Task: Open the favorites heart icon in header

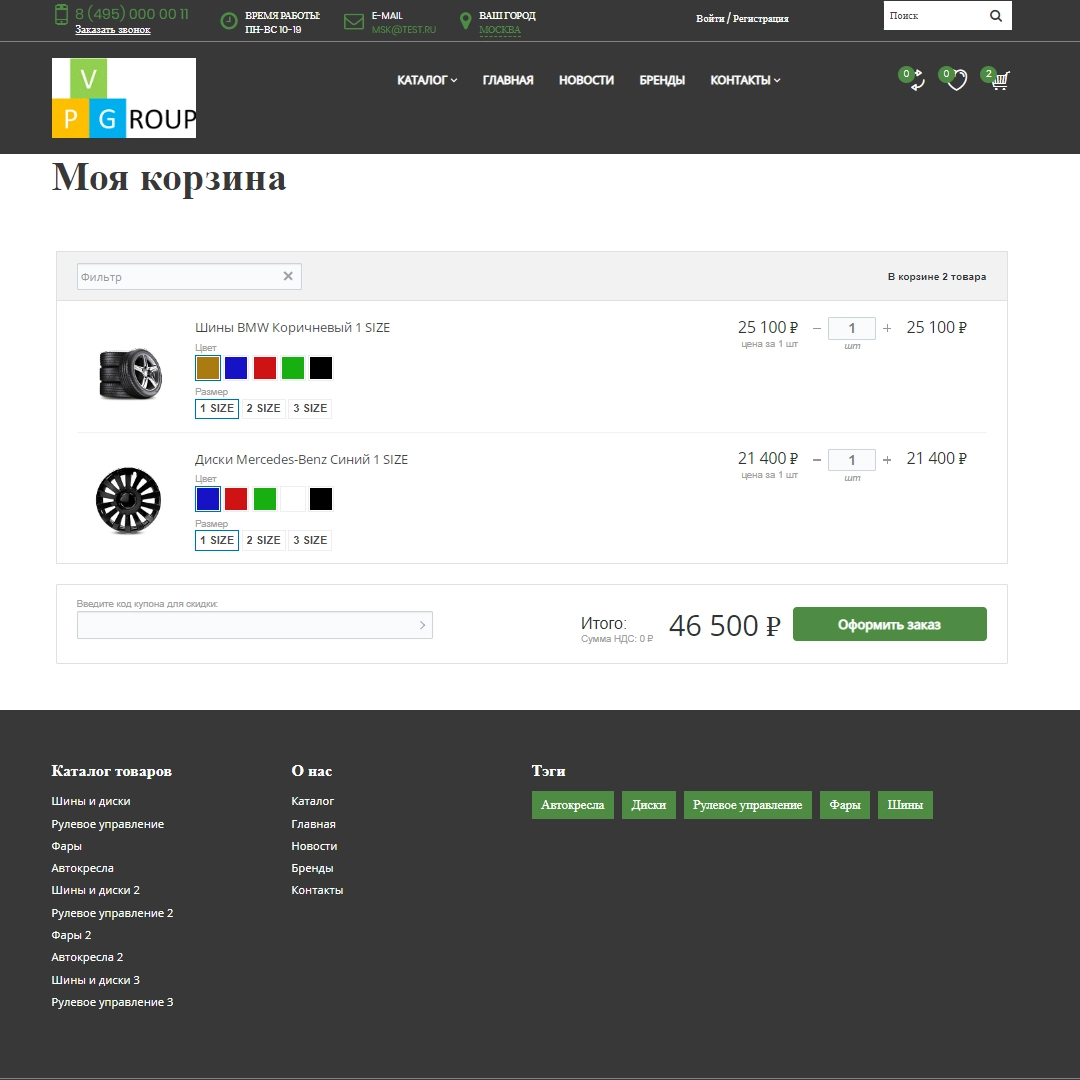Action: [955, 80]
